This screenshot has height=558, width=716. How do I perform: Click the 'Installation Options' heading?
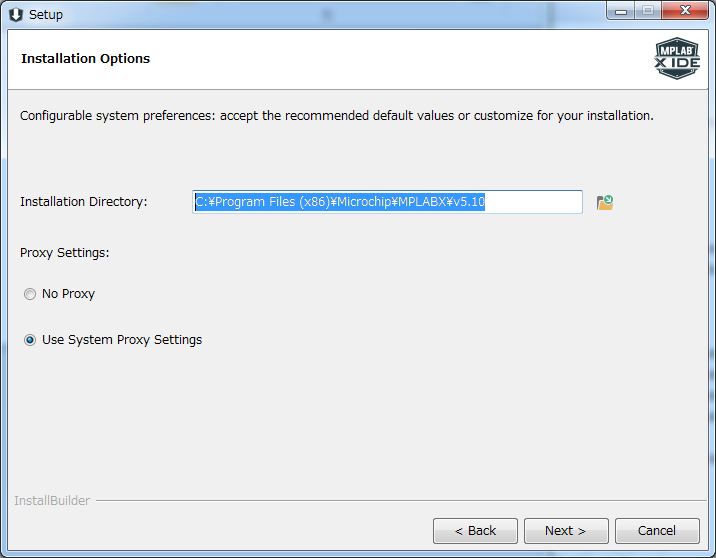(85, 59)
